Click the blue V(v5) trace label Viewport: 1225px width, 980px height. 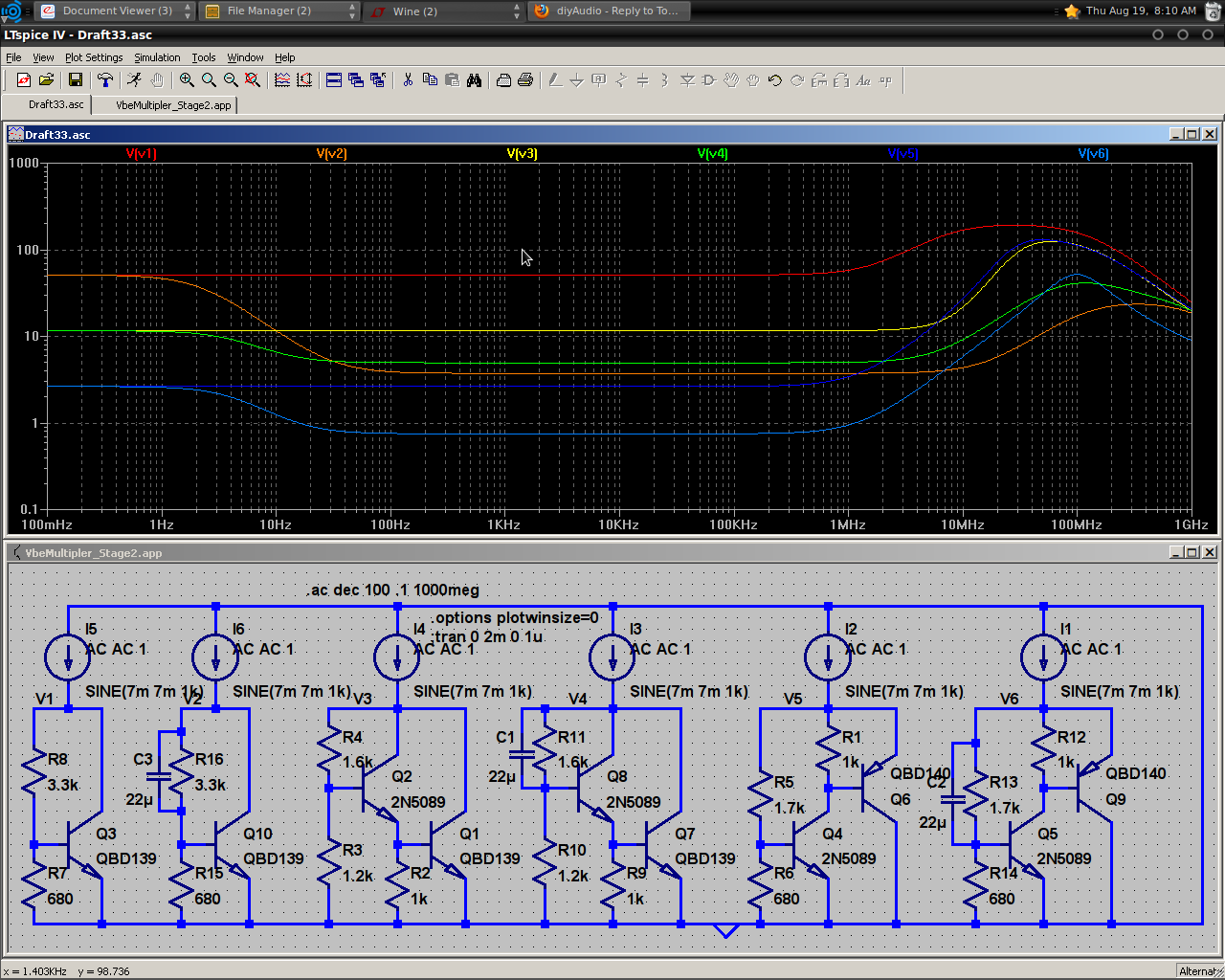pyautogui.click(x=903, y=153)
